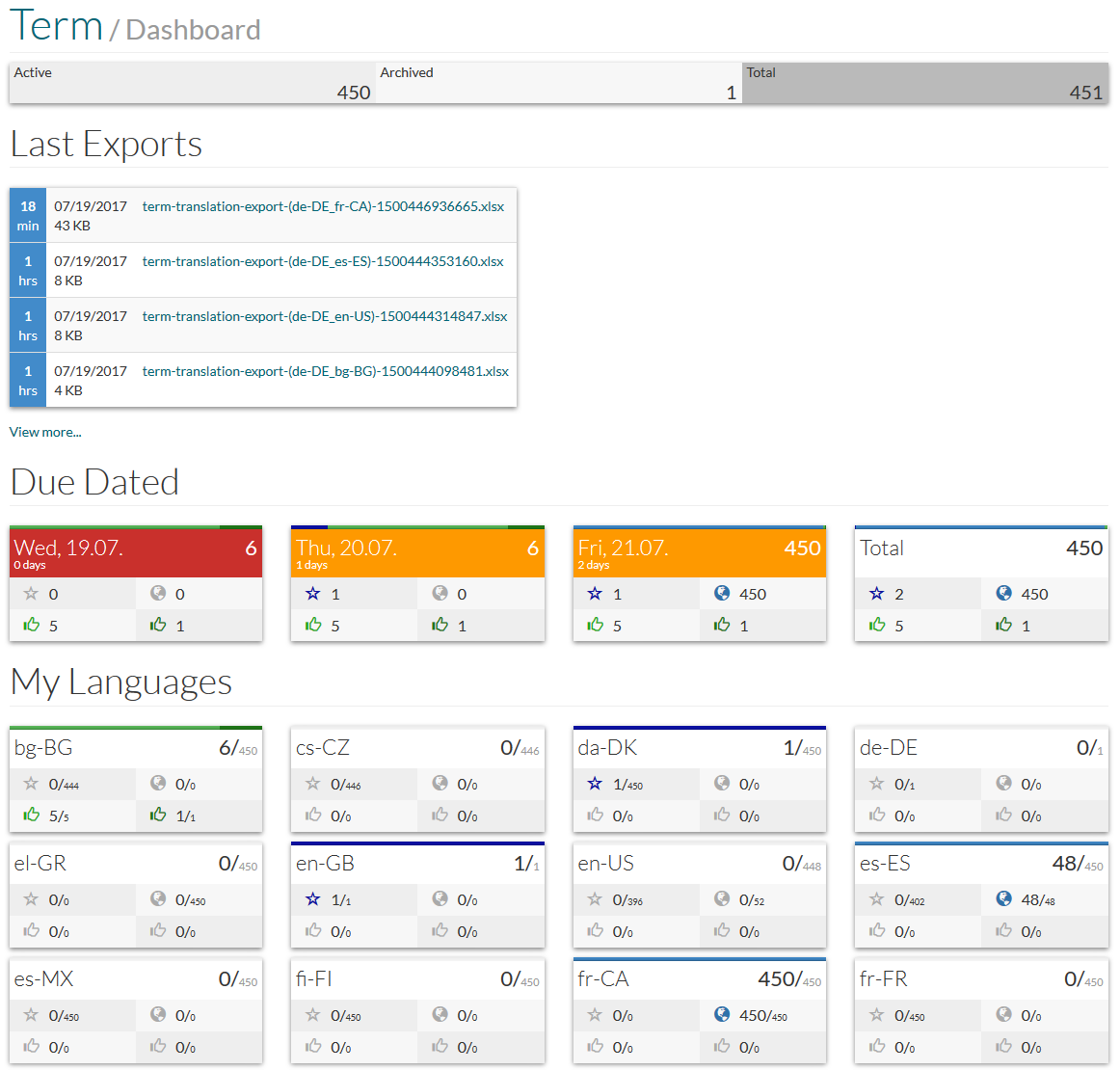This screenshot has height=1070, width=1120.
Task: Go to Term via the page title
Action: tap(56, 26)
